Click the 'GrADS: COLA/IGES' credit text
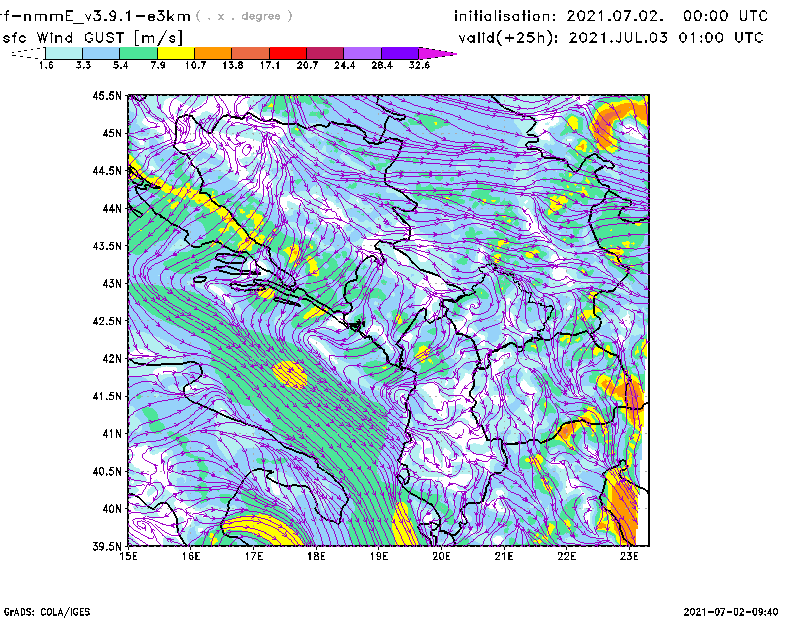The width and height of the screenshot is (800, 618). click(x=47, y=612)
